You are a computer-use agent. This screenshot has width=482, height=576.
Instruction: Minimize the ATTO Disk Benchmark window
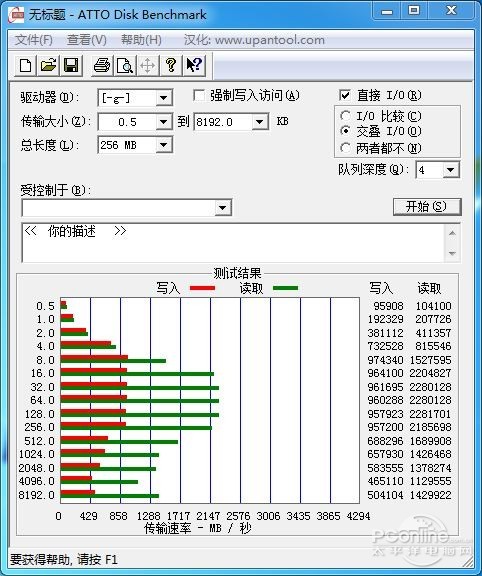click(x=386, y=11)
